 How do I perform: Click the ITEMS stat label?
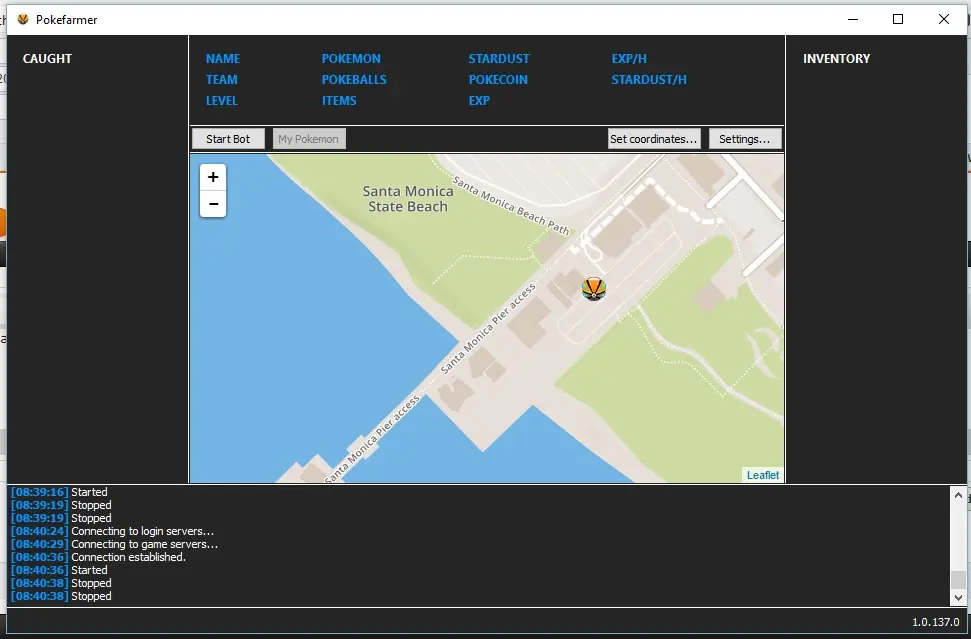(x=339, y=100)
